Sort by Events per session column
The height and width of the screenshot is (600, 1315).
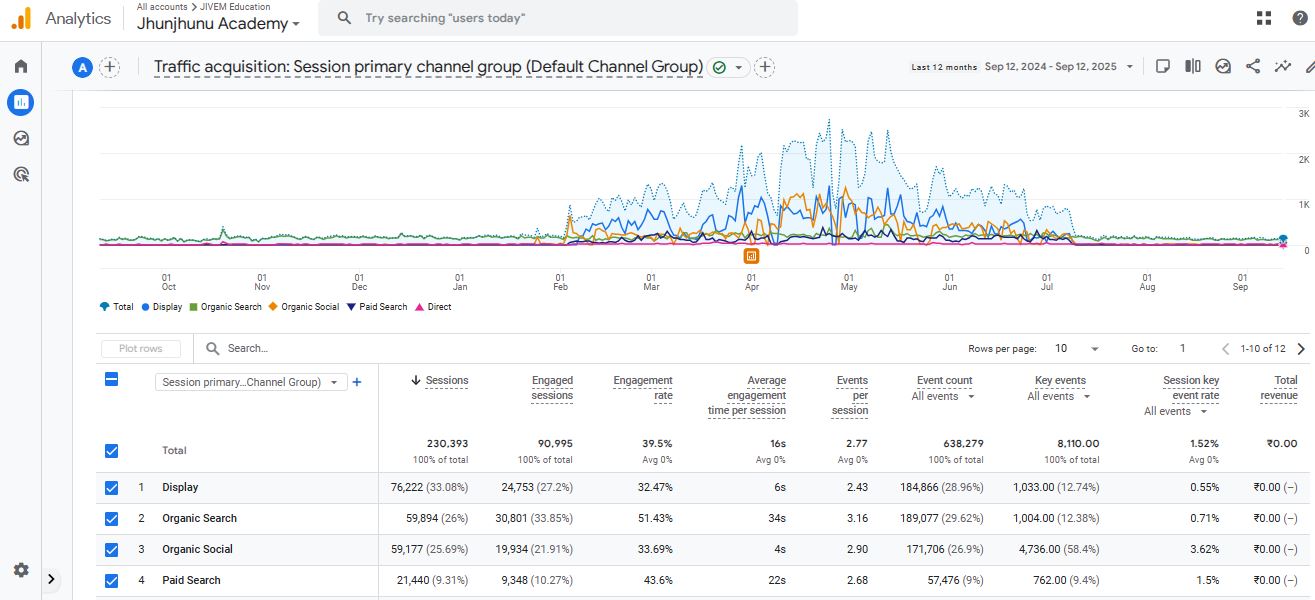[x=851, y=396]
